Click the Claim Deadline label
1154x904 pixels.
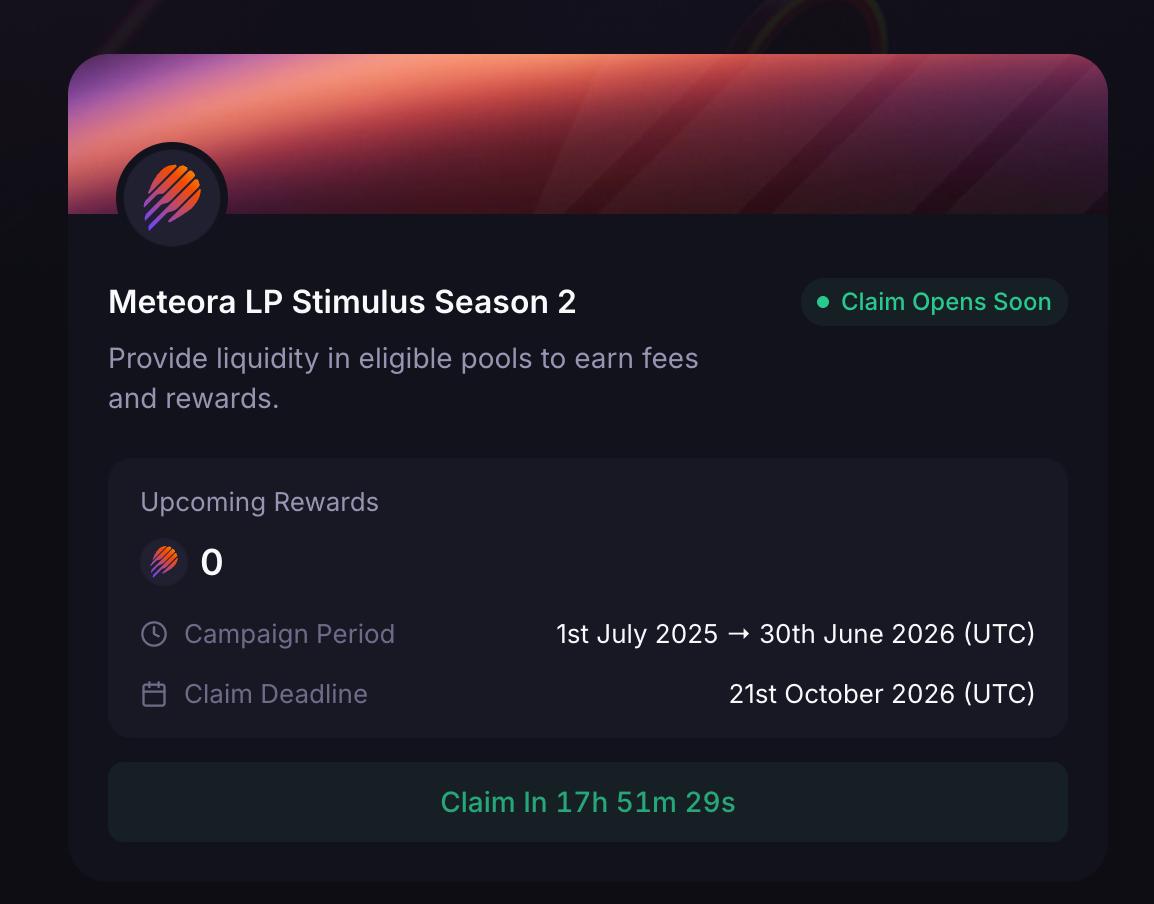[275, 694]
